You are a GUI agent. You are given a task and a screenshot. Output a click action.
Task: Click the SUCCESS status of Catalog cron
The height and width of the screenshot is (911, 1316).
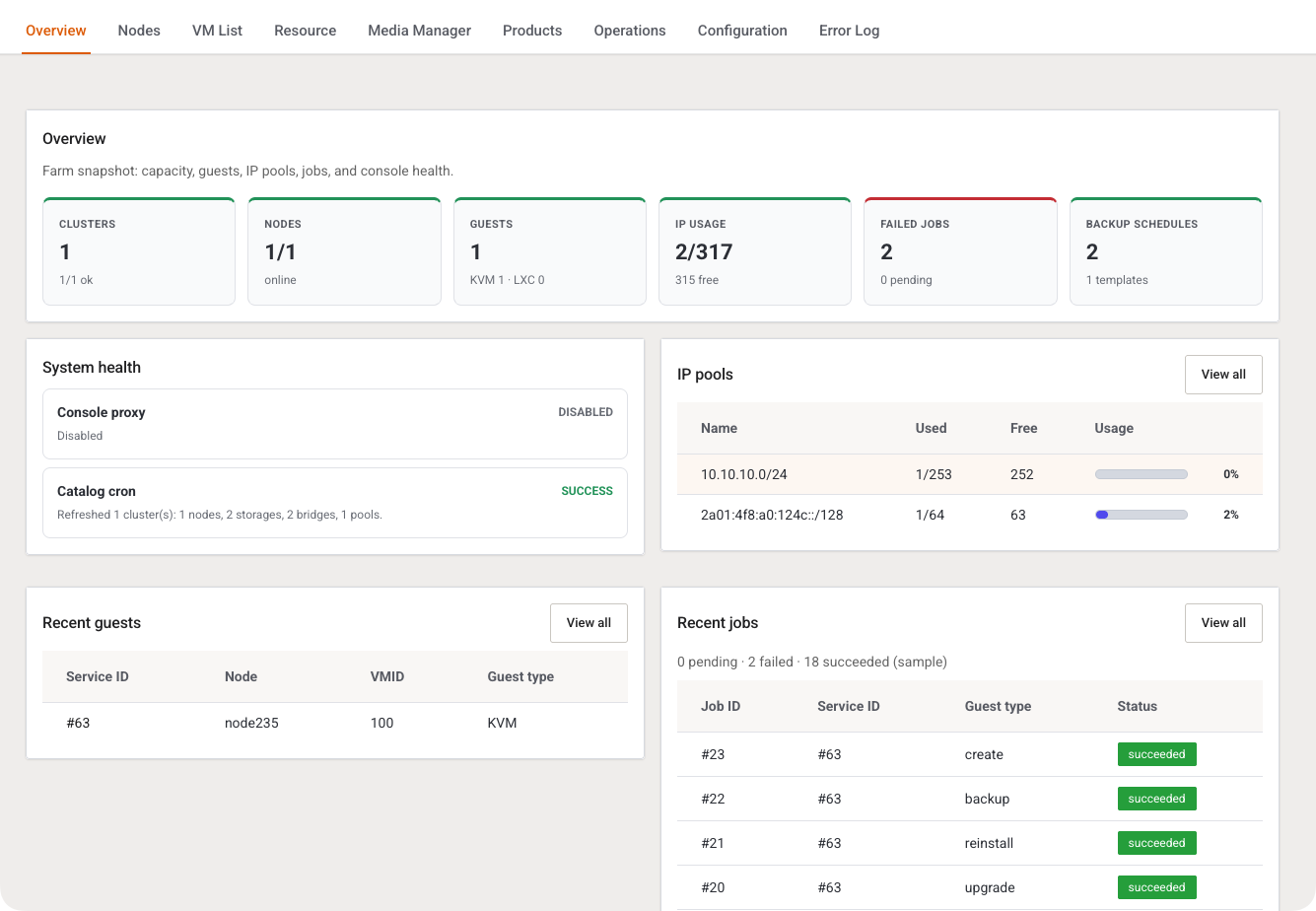click(587, 491)
